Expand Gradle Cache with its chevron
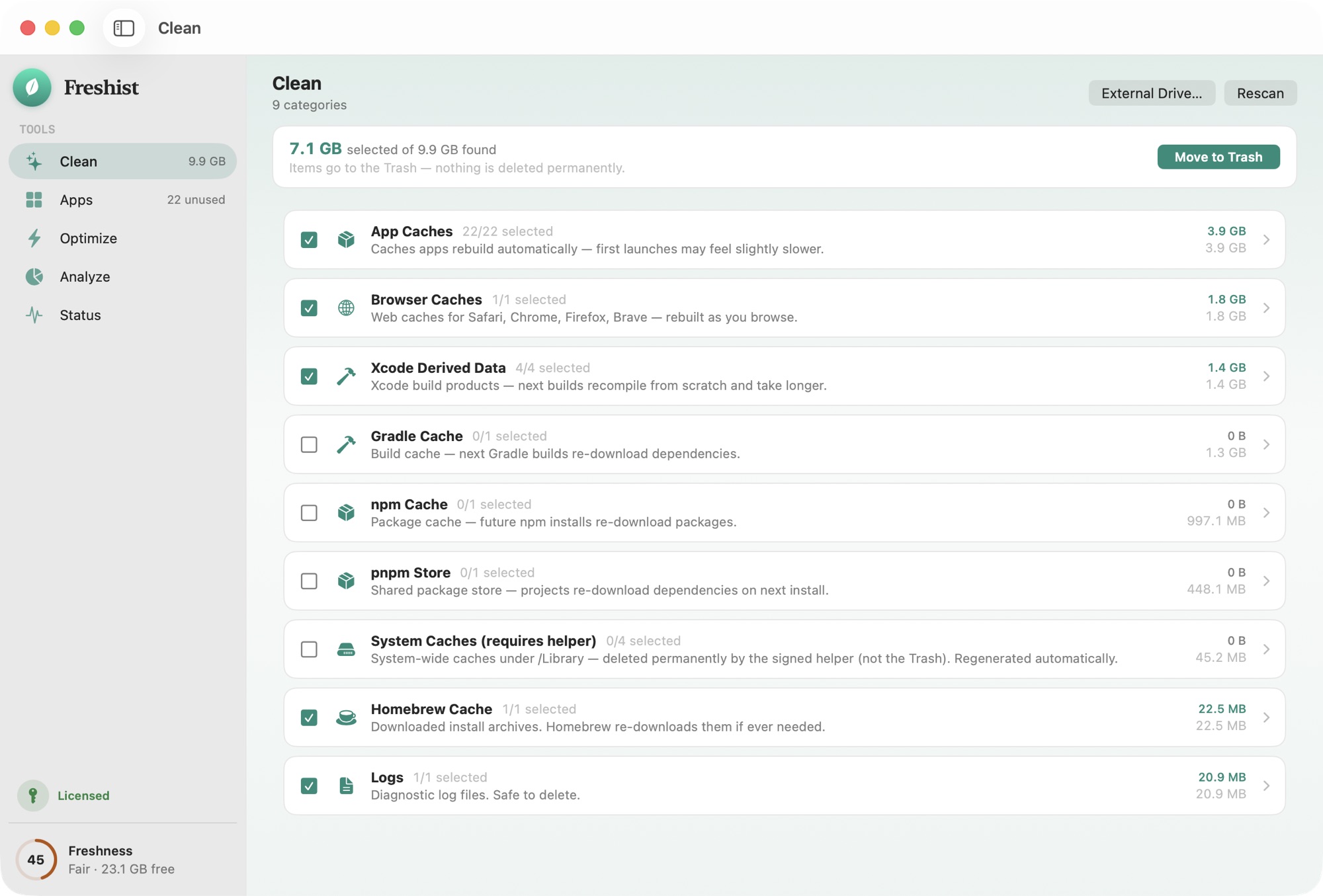This screenshot has width=1323, height=896. pos(1266,444)
